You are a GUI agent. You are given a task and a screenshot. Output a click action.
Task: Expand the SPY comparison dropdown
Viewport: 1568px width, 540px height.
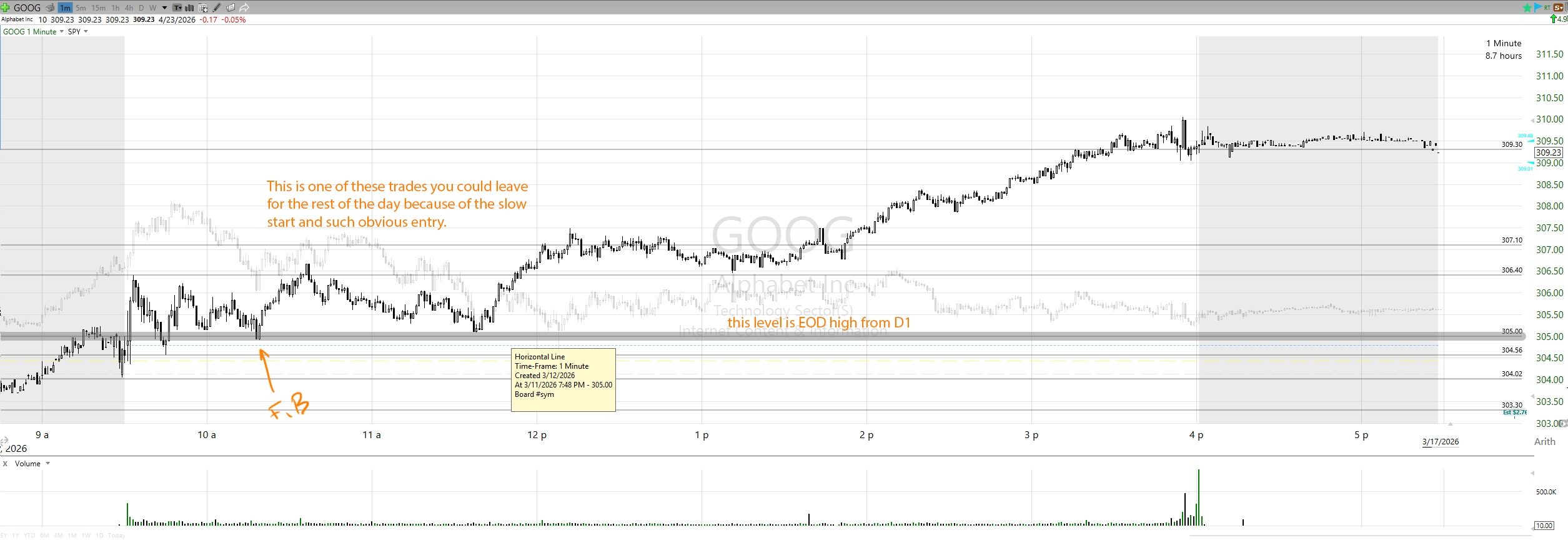[86, 32]
